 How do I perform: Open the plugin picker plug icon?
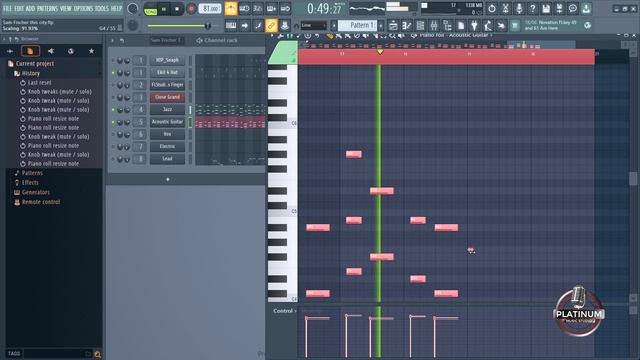474,26
